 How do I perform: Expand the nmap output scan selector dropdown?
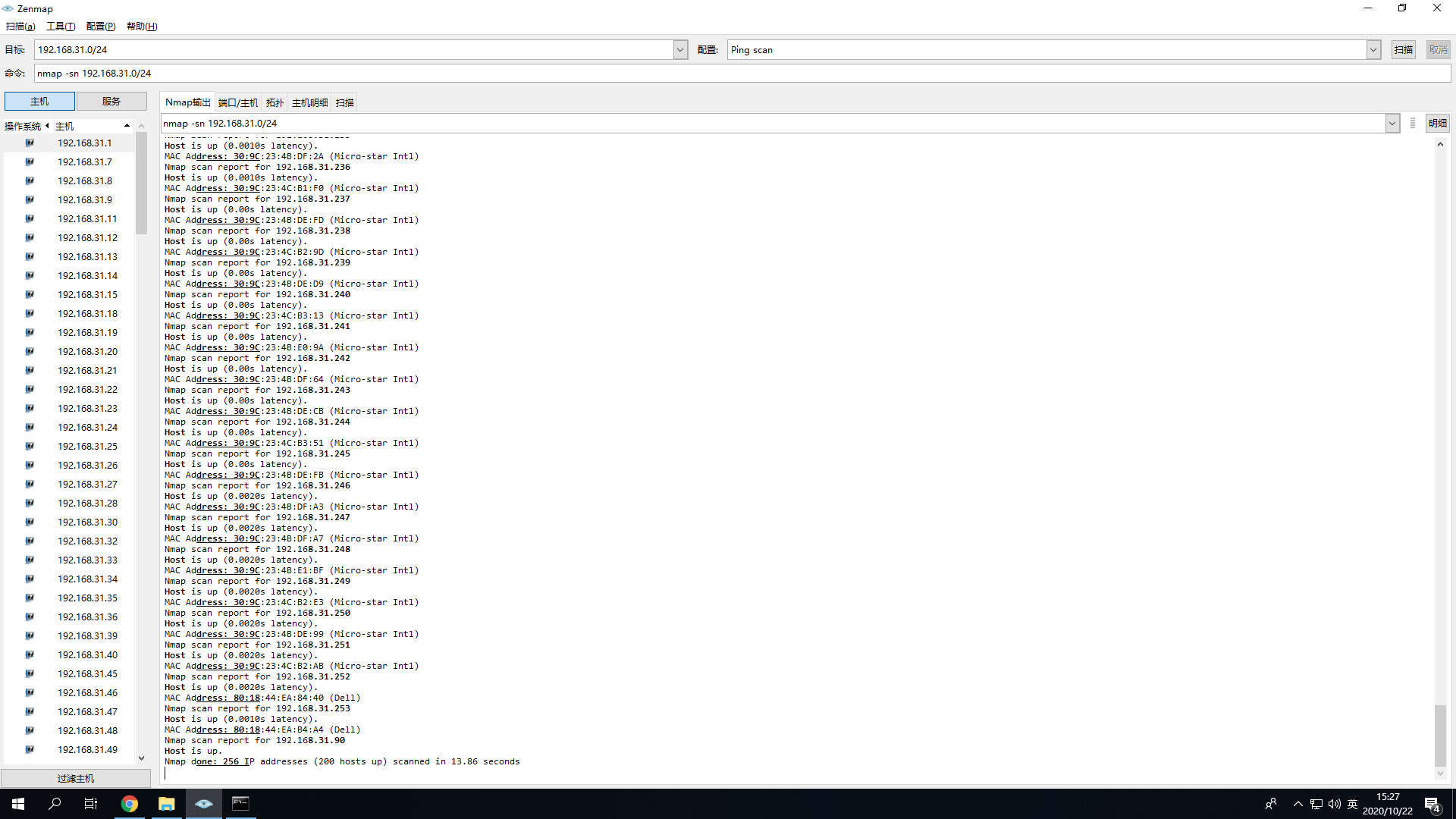(1392, 123)
